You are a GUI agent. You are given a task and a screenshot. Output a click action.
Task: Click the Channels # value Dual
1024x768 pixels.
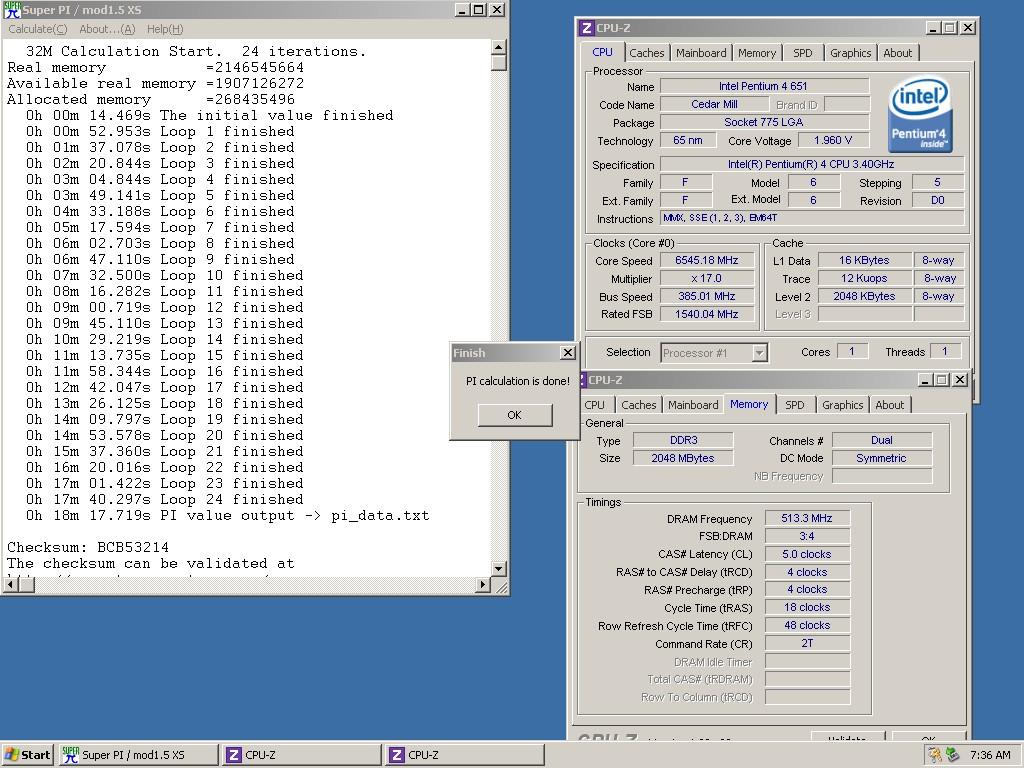coord(882,440)
